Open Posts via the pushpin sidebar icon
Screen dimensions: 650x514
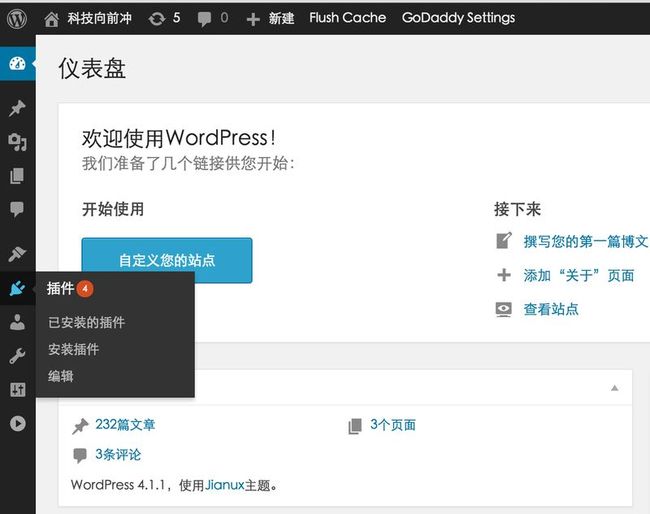(17, 108)
